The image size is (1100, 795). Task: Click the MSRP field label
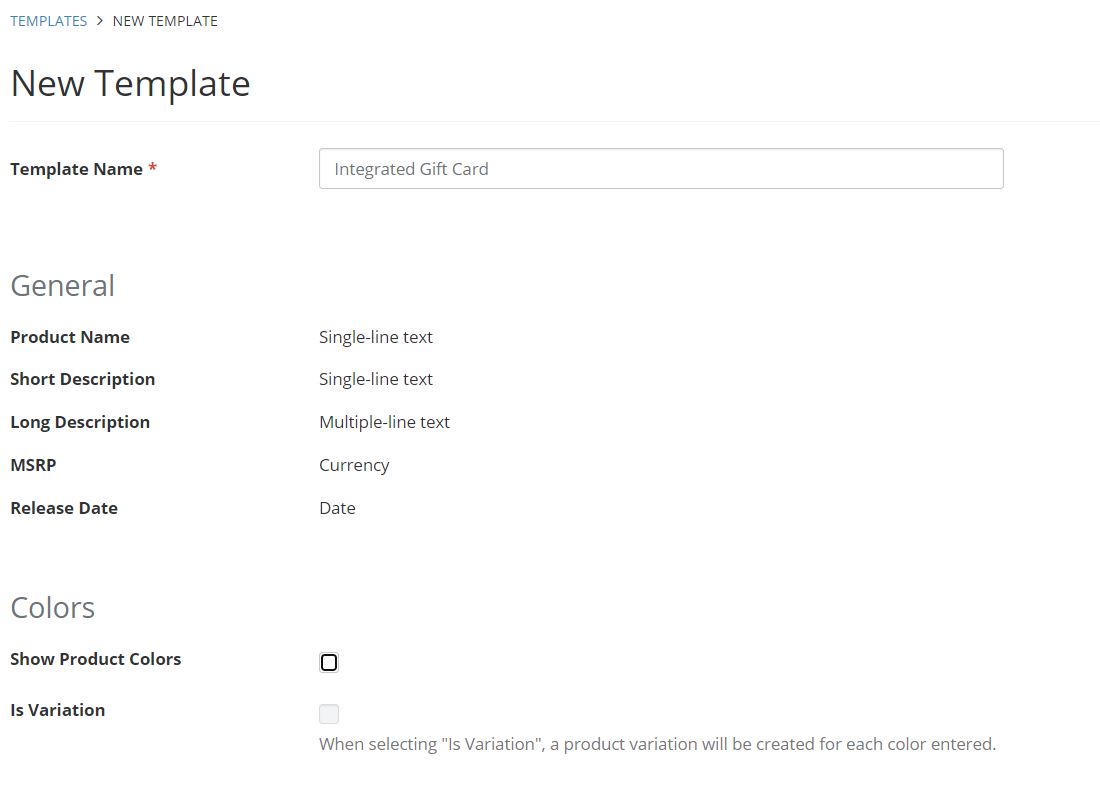click(x=33, y=465)
